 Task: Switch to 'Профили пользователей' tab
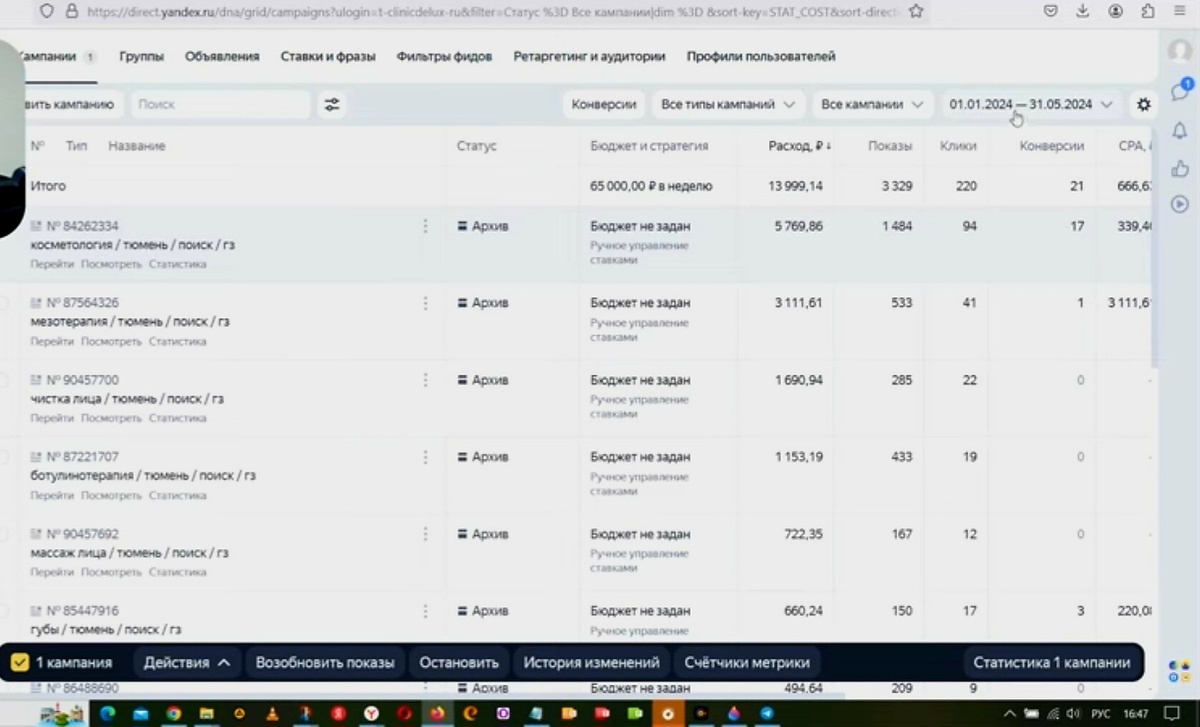tap(761, 57)
